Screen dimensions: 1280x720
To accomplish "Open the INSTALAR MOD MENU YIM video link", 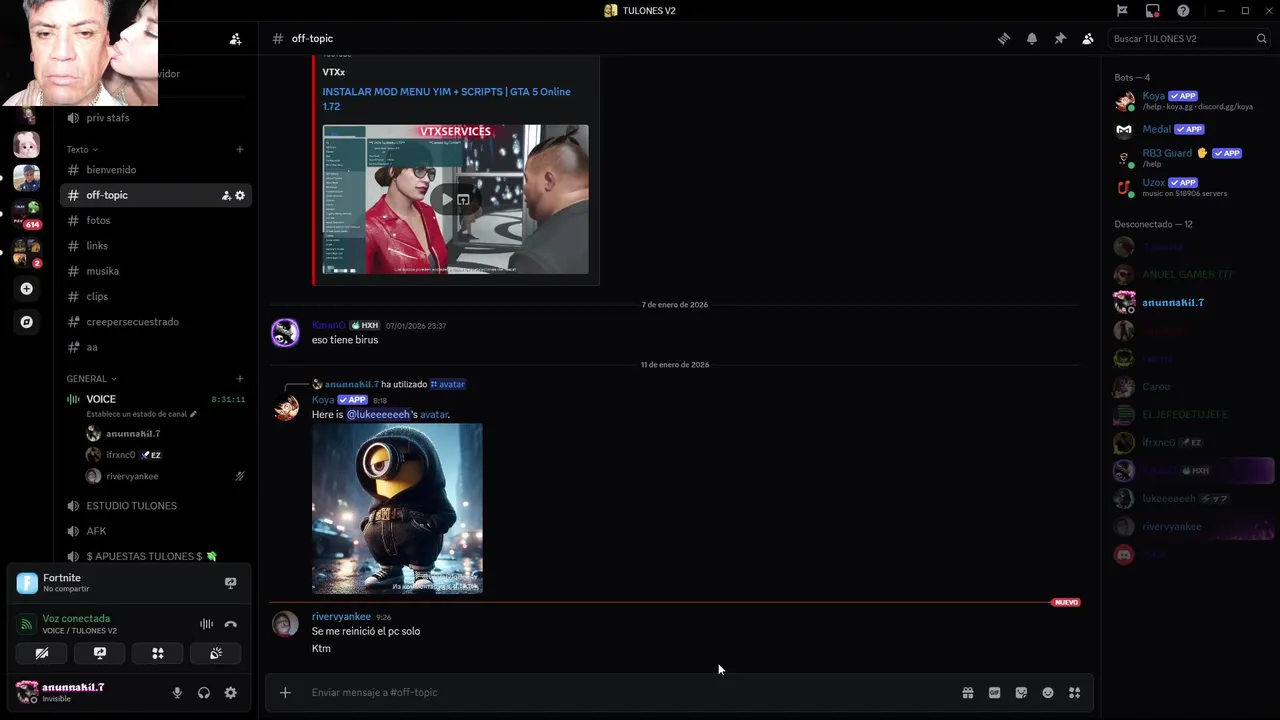I will [446, 99].
